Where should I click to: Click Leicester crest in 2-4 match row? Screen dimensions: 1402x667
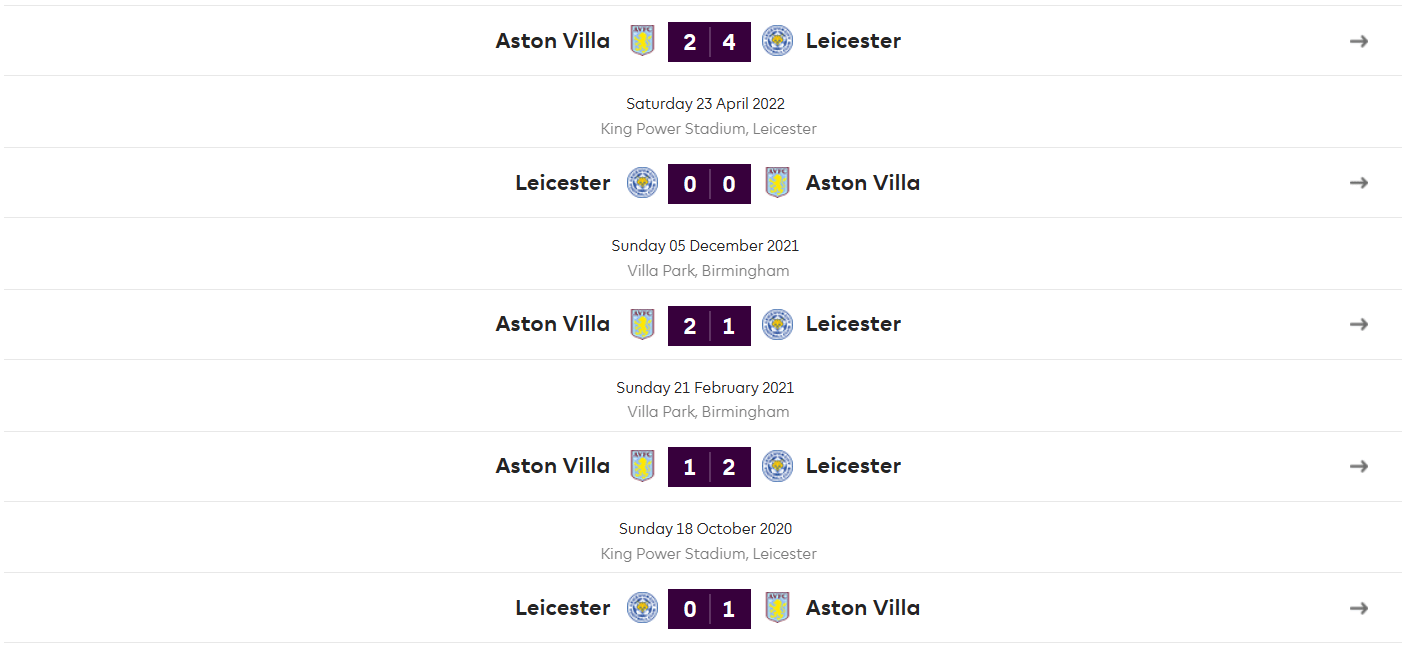click(x=777, y=41)
